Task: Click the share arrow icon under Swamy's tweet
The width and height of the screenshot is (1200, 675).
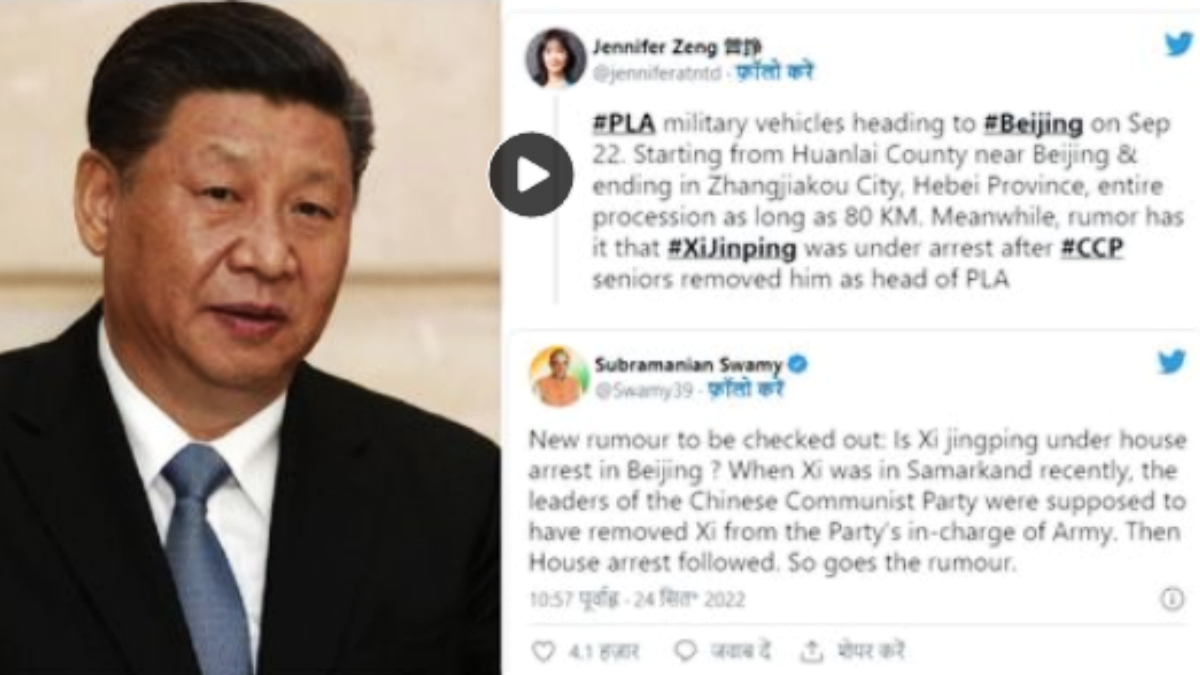Action: pos(811,651)
